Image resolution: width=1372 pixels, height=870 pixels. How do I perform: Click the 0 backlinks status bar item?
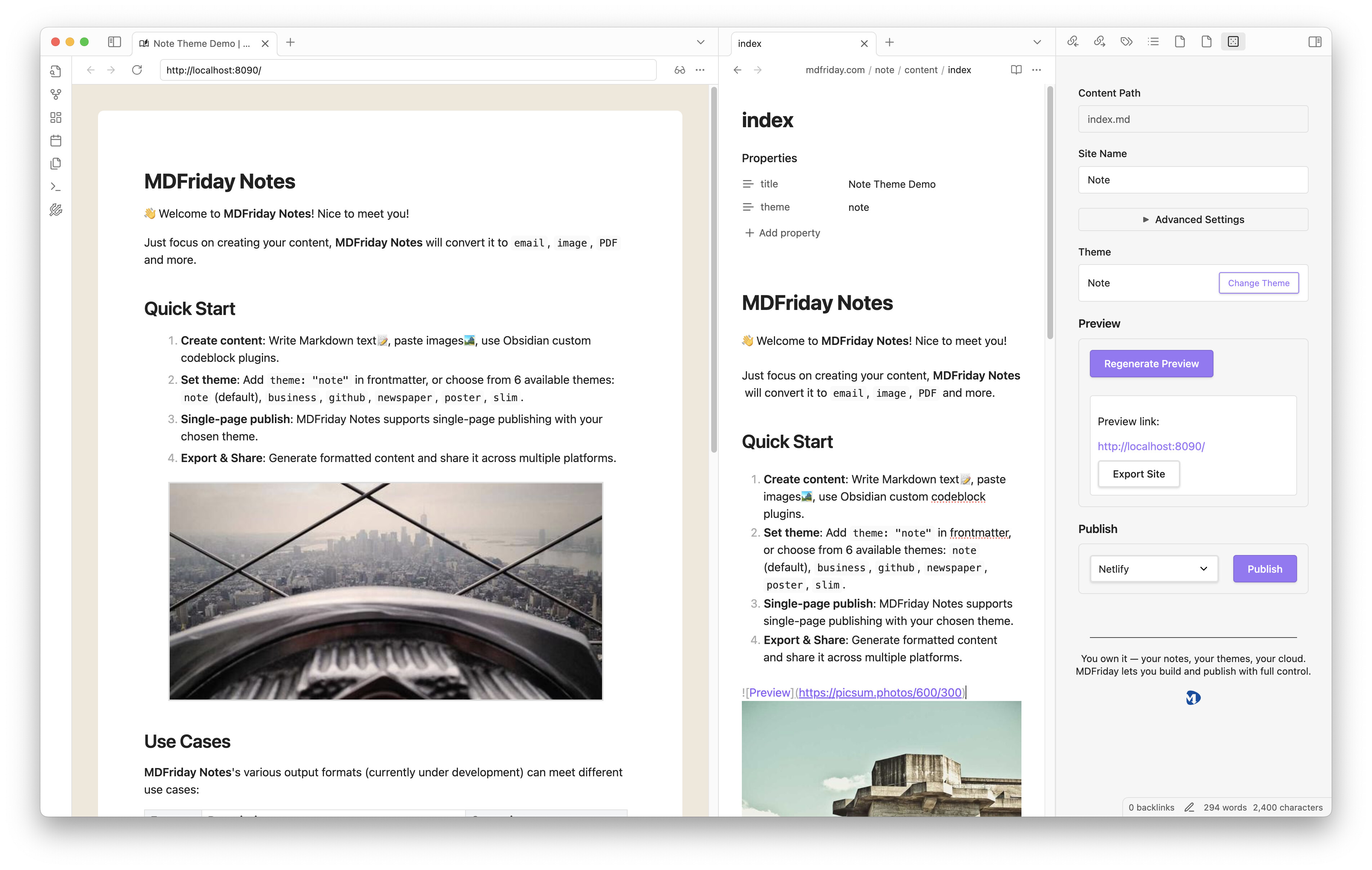click(x=1151, y=807)
